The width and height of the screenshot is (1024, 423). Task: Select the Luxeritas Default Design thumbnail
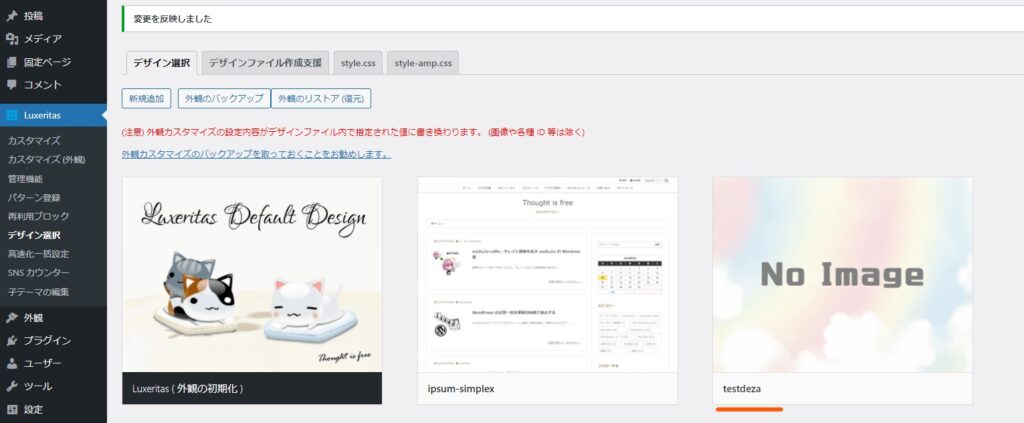pos(252,275)
